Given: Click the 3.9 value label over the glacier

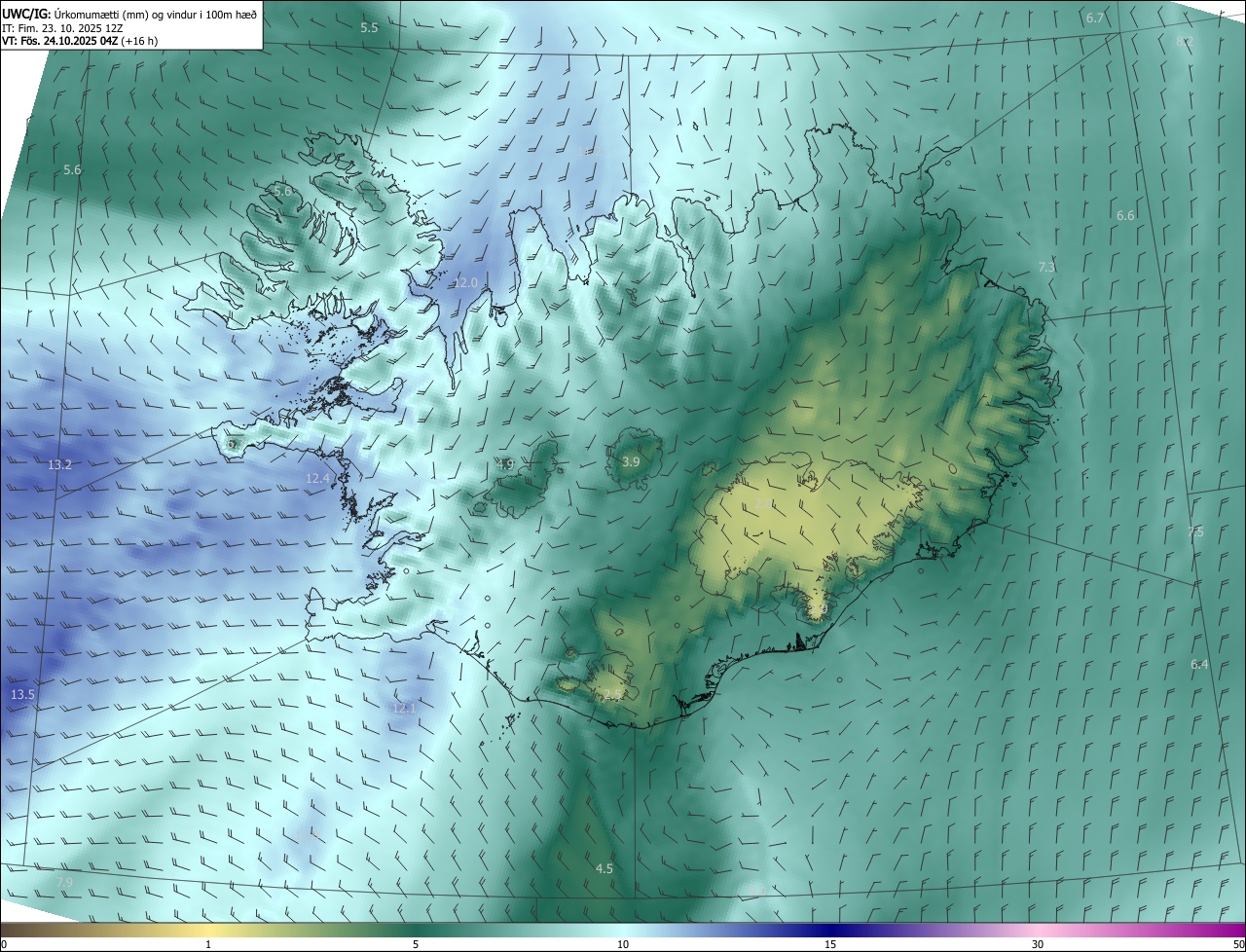Looking at the screenshot, I should (631, 460).
